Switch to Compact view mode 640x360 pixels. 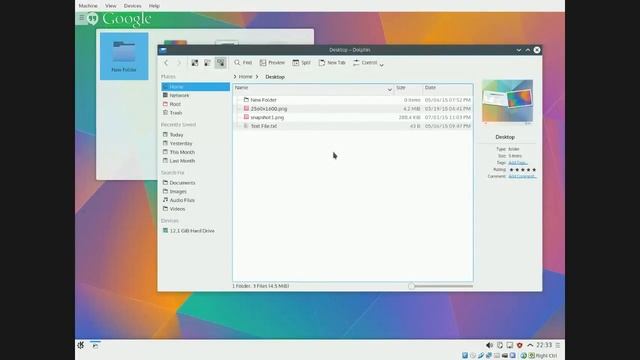click(207, 63)
